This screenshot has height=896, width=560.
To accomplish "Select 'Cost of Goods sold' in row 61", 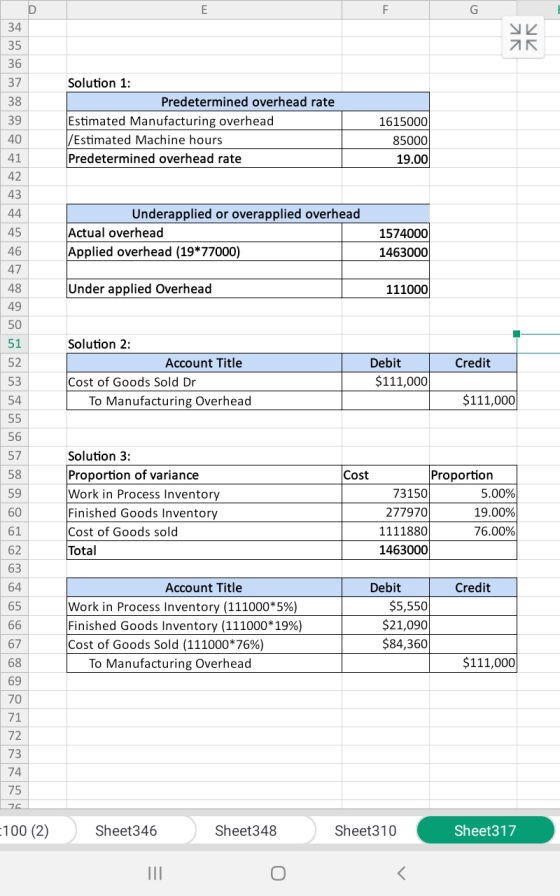I will pyautogui.click(x=204, y=531).
